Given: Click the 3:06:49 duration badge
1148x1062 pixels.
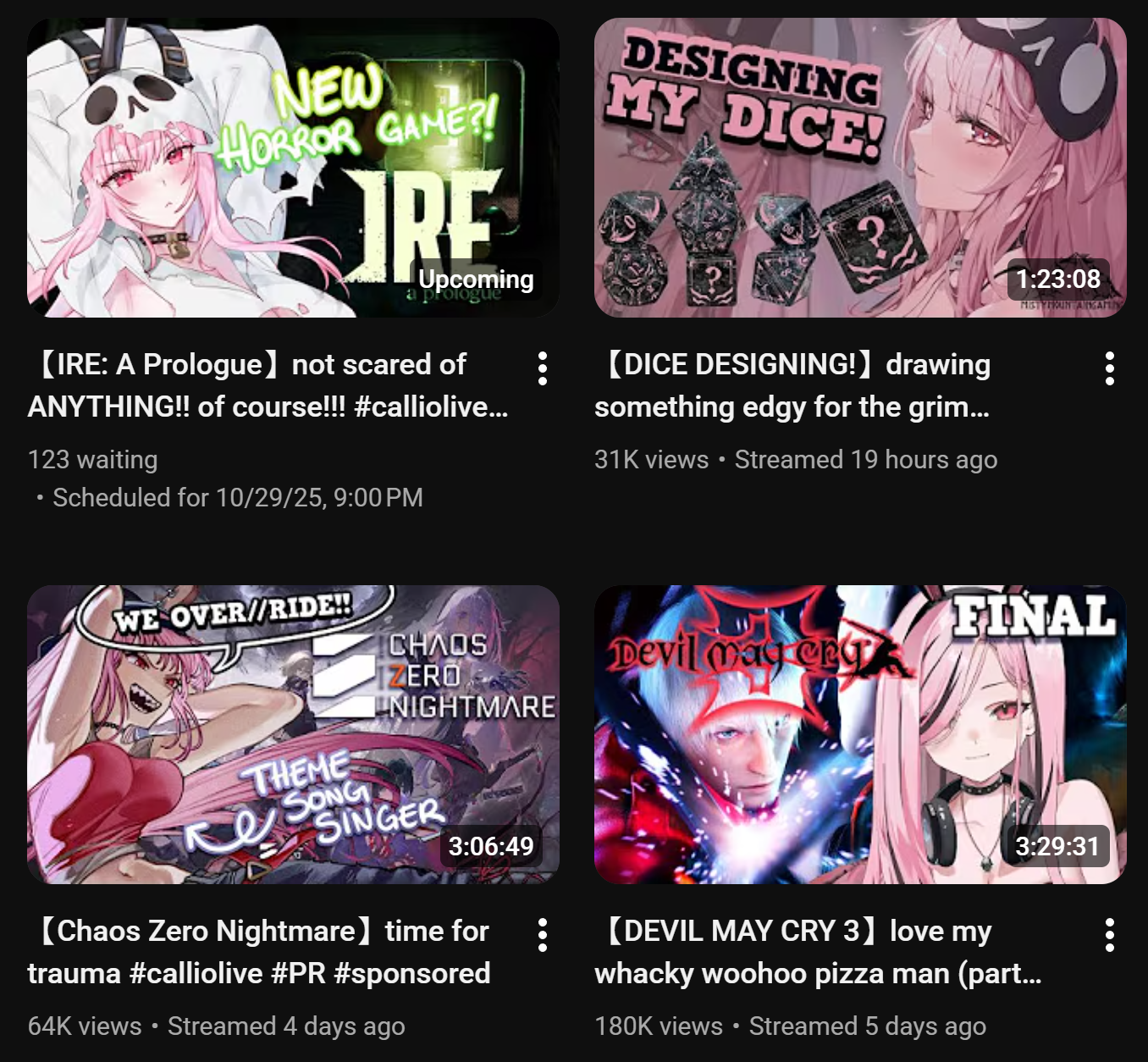Looking at the screenshot, I should click(x=491, y=846).
